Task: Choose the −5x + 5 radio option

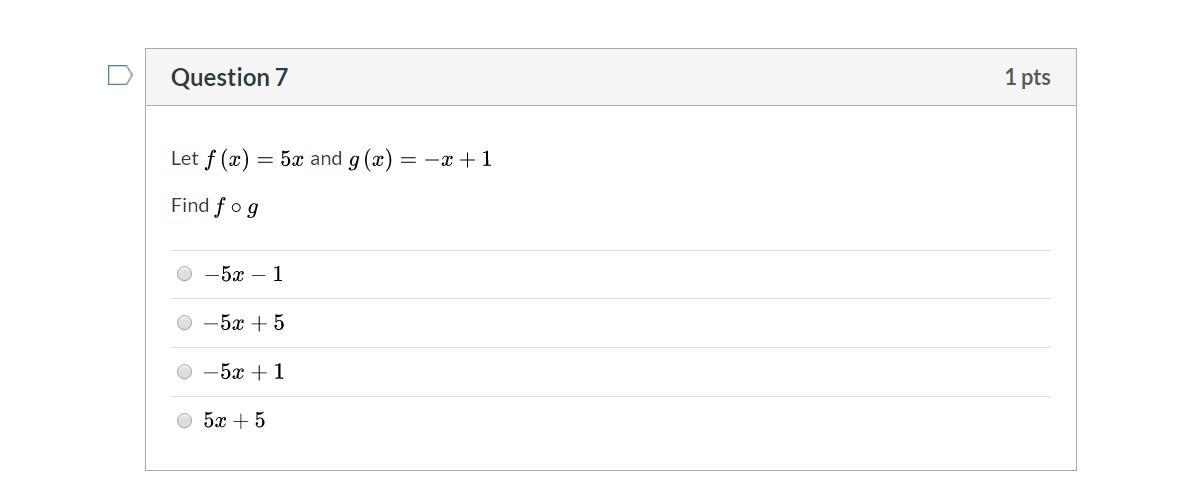Action: 184,323
